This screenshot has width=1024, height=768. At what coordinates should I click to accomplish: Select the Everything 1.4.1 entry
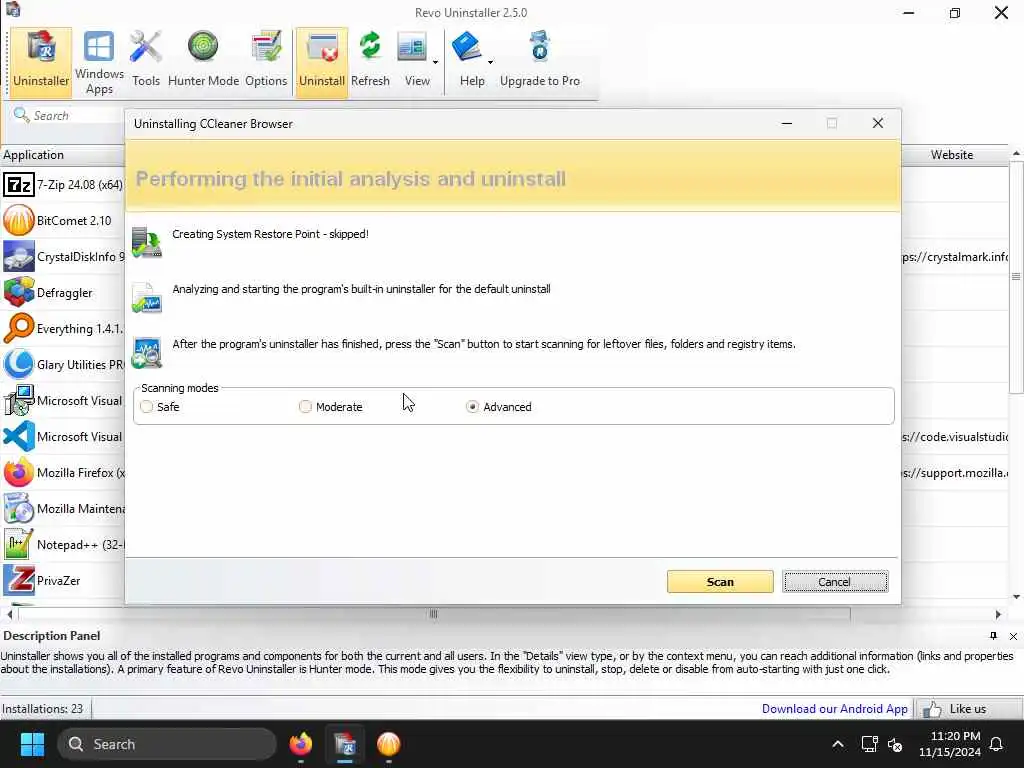pyautogui.click(x=63, y=328)
